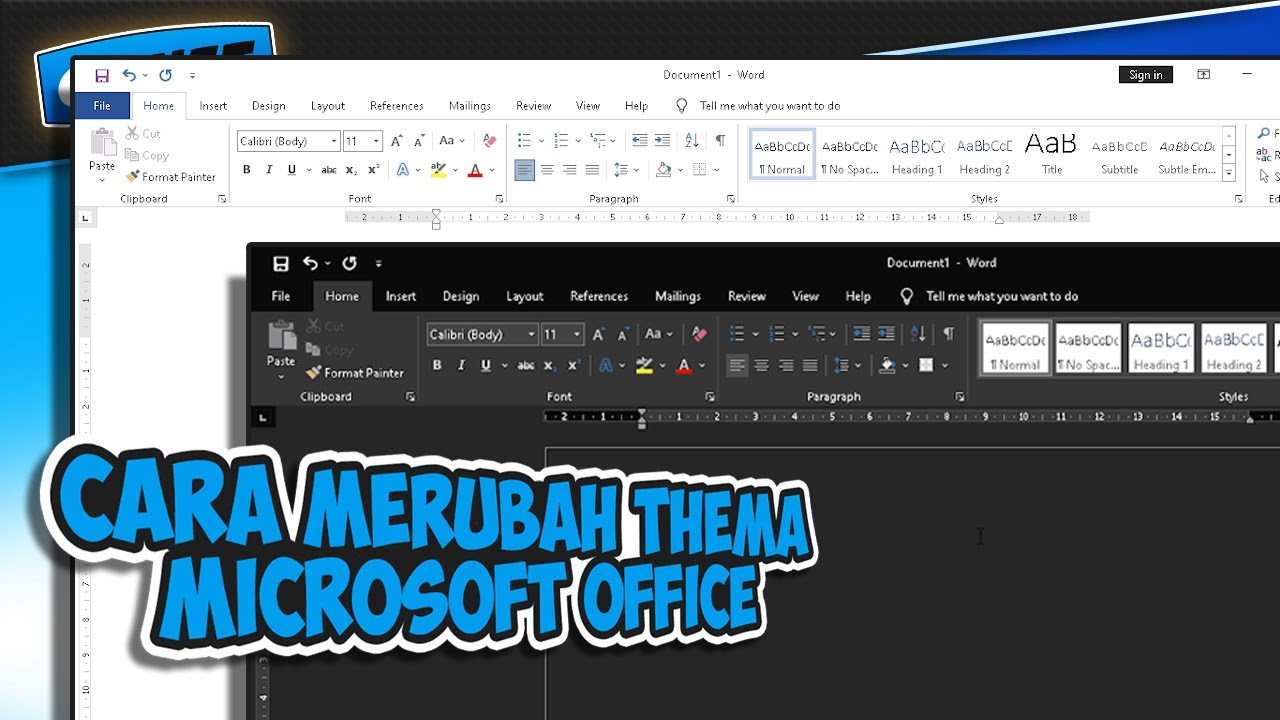Click the Cut icon in the light Word window
Image resolution: width=1280 pixels, height=720 pixels.
(x=132, y=133)
